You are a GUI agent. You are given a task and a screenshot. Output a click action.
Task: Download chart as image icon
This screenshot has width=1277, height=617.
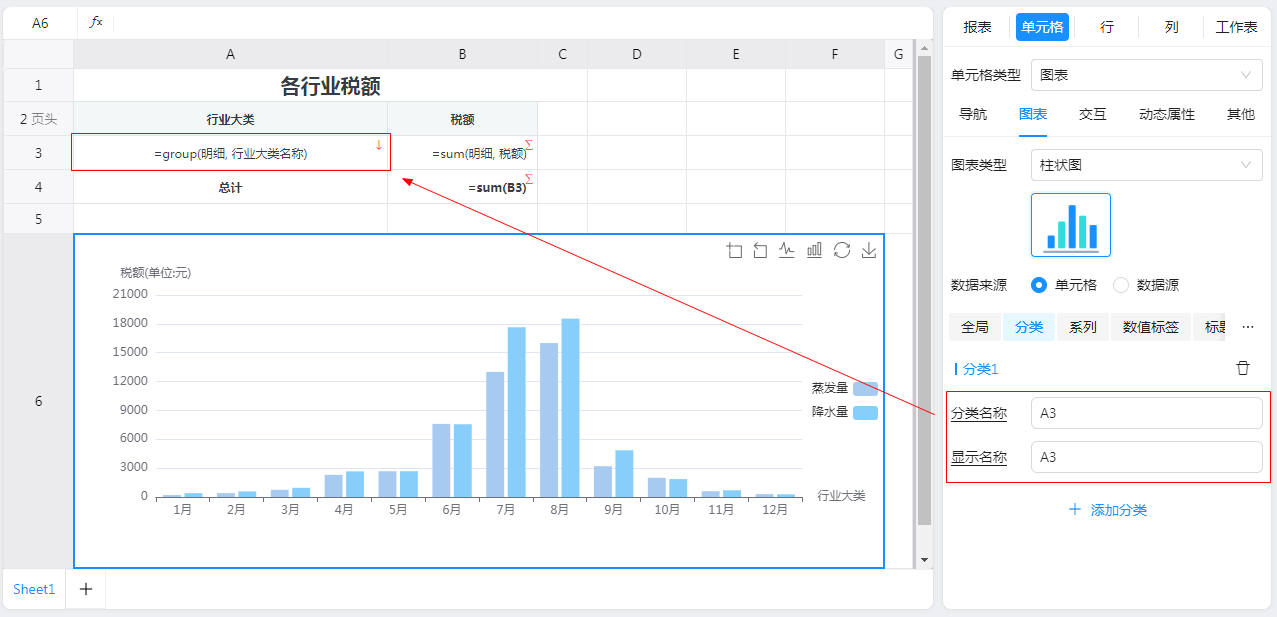click(x=869, y=251)
